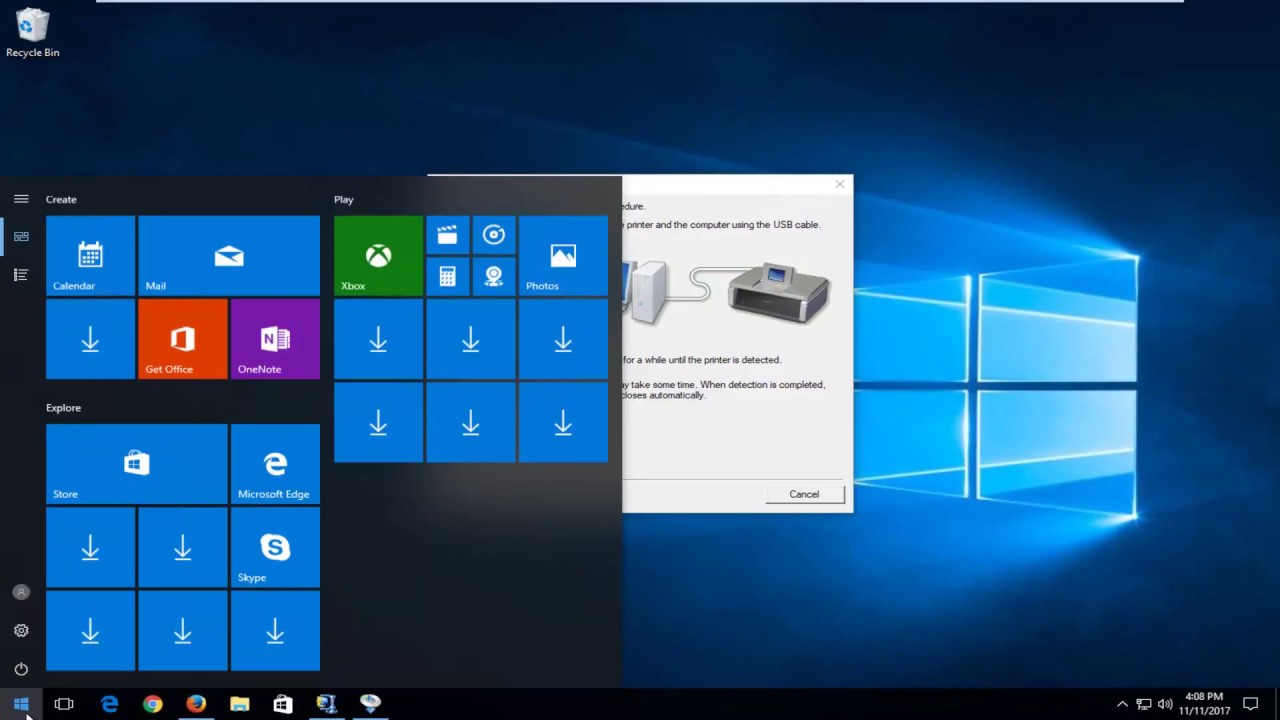Open the Calendar tile
1280x720 pixels.
[90, 255]
